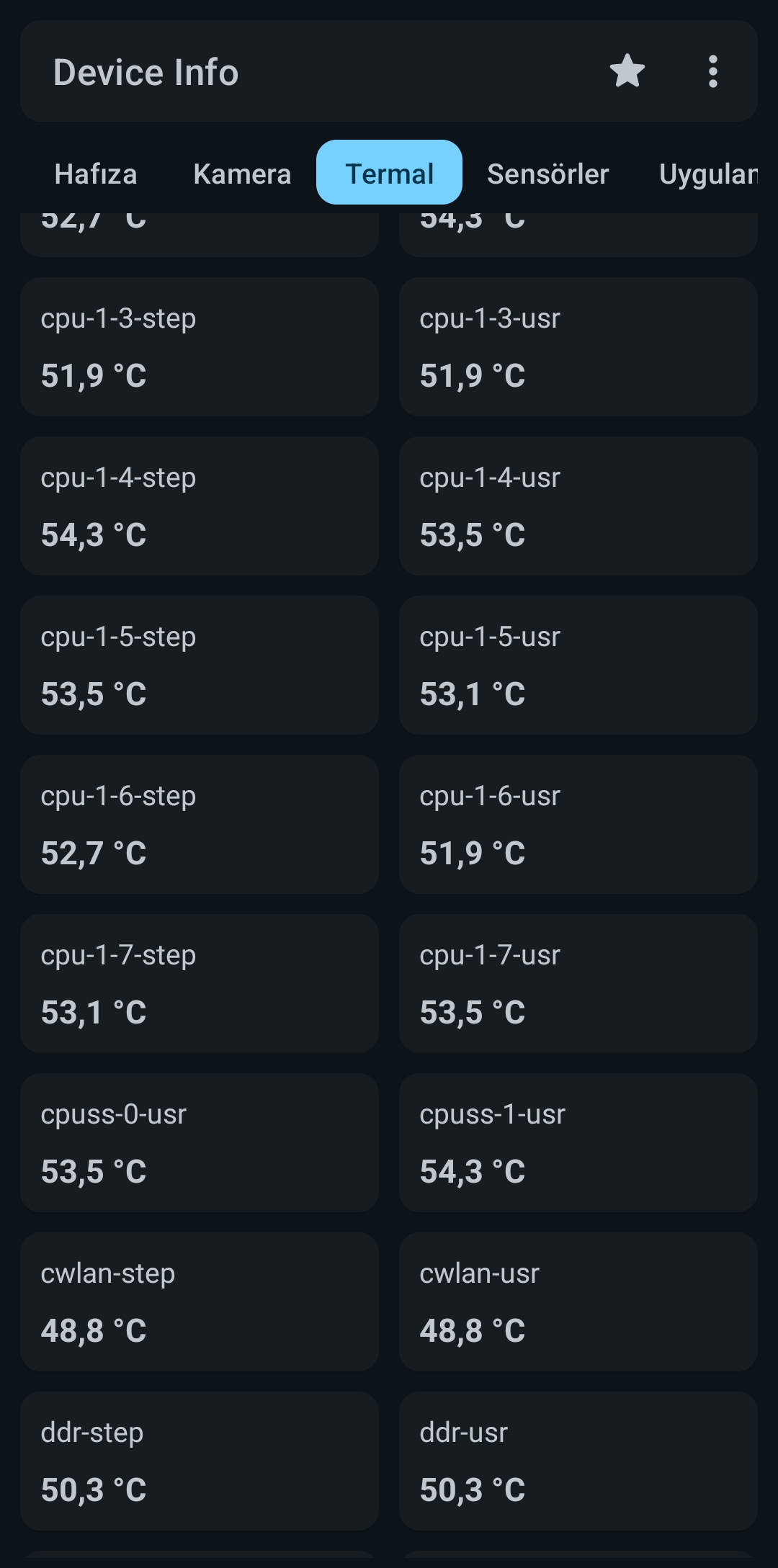Screen dimensions: 778x1568
Task: Go to the Sensörler tab
Action: coord(547,174)
